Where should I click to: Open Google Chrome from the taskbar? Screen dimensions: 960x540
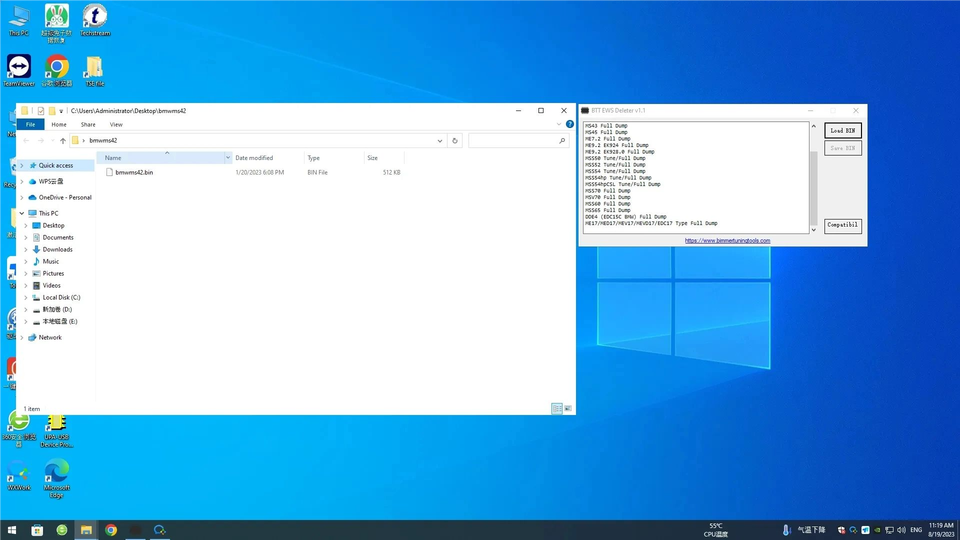(110, 530)
